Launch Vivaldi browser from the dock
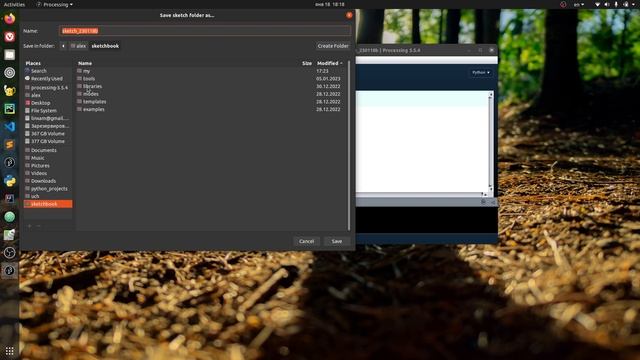The width and height of the screenshot is (640, 360). click(9, 37)
